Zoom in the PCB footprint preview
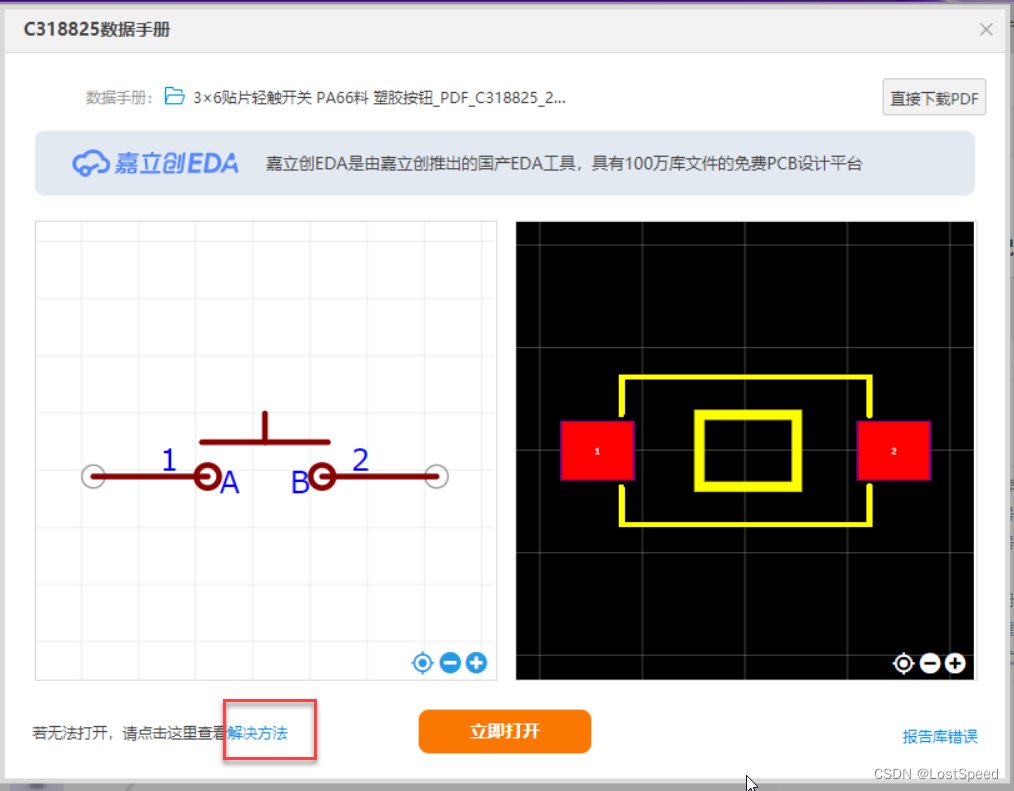Image resolution: width=1014 pixels, height=791 pixels. coord(955,664)
